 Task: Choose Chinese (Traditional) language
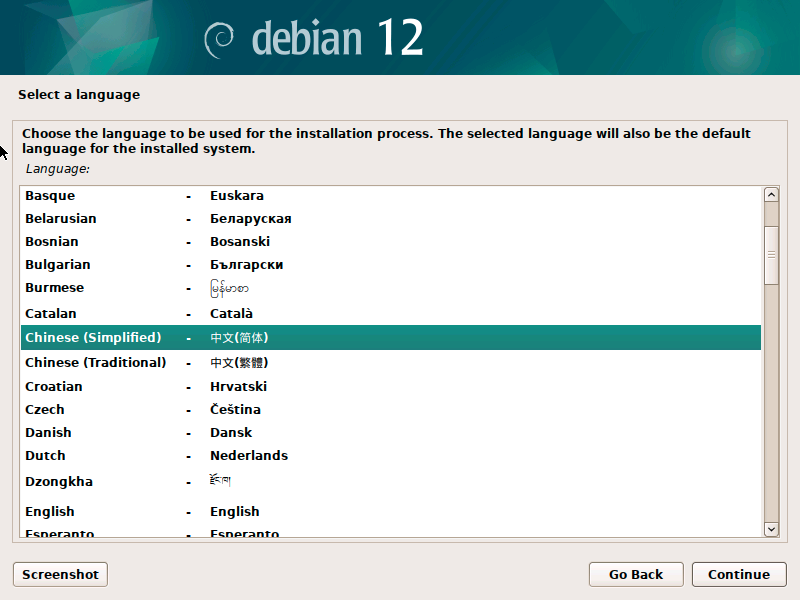391,363
